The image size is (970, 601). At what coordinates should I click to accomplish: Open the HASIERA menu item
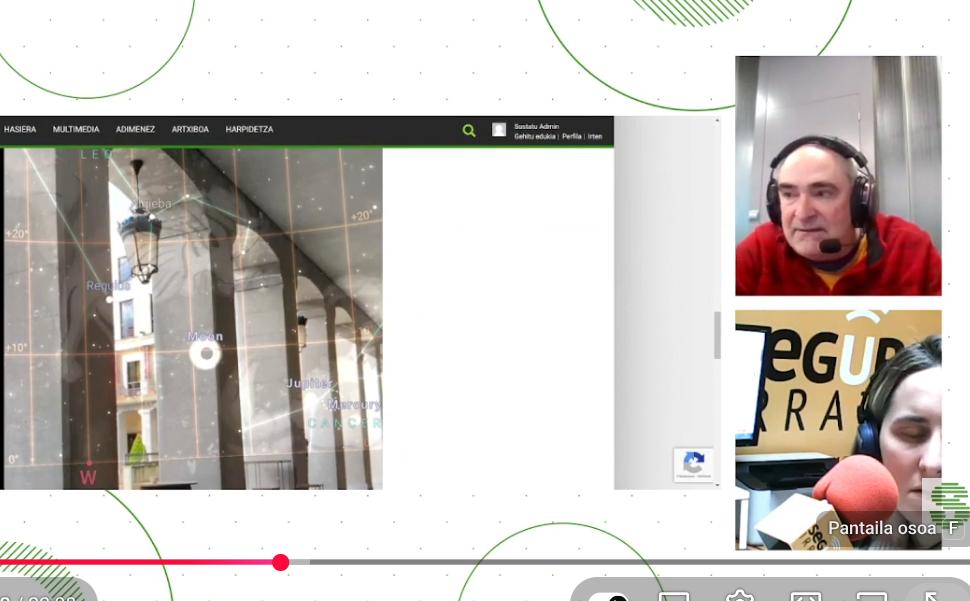20,130
